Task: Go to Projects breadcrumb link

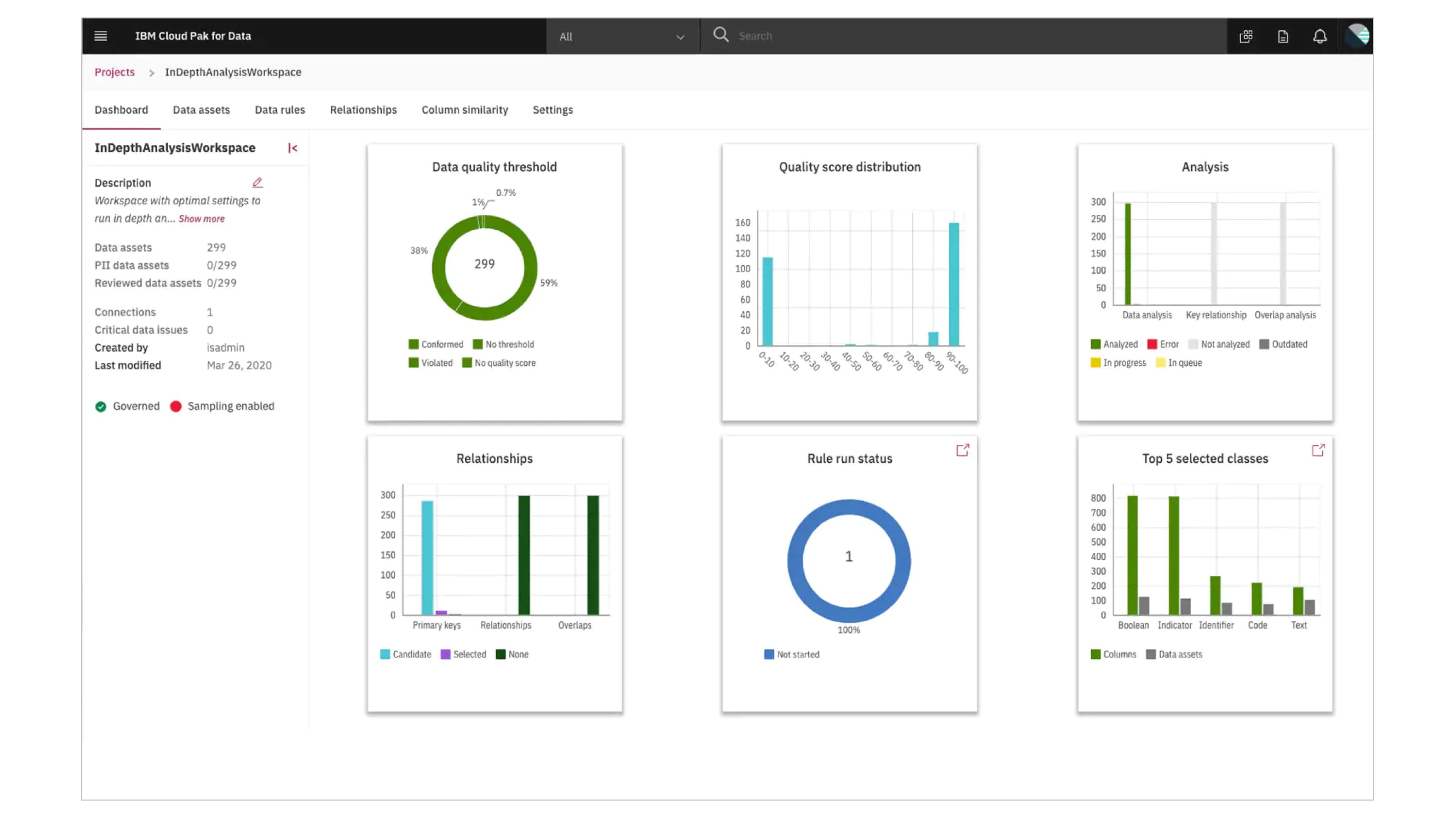Action: [x=114, y=72]
